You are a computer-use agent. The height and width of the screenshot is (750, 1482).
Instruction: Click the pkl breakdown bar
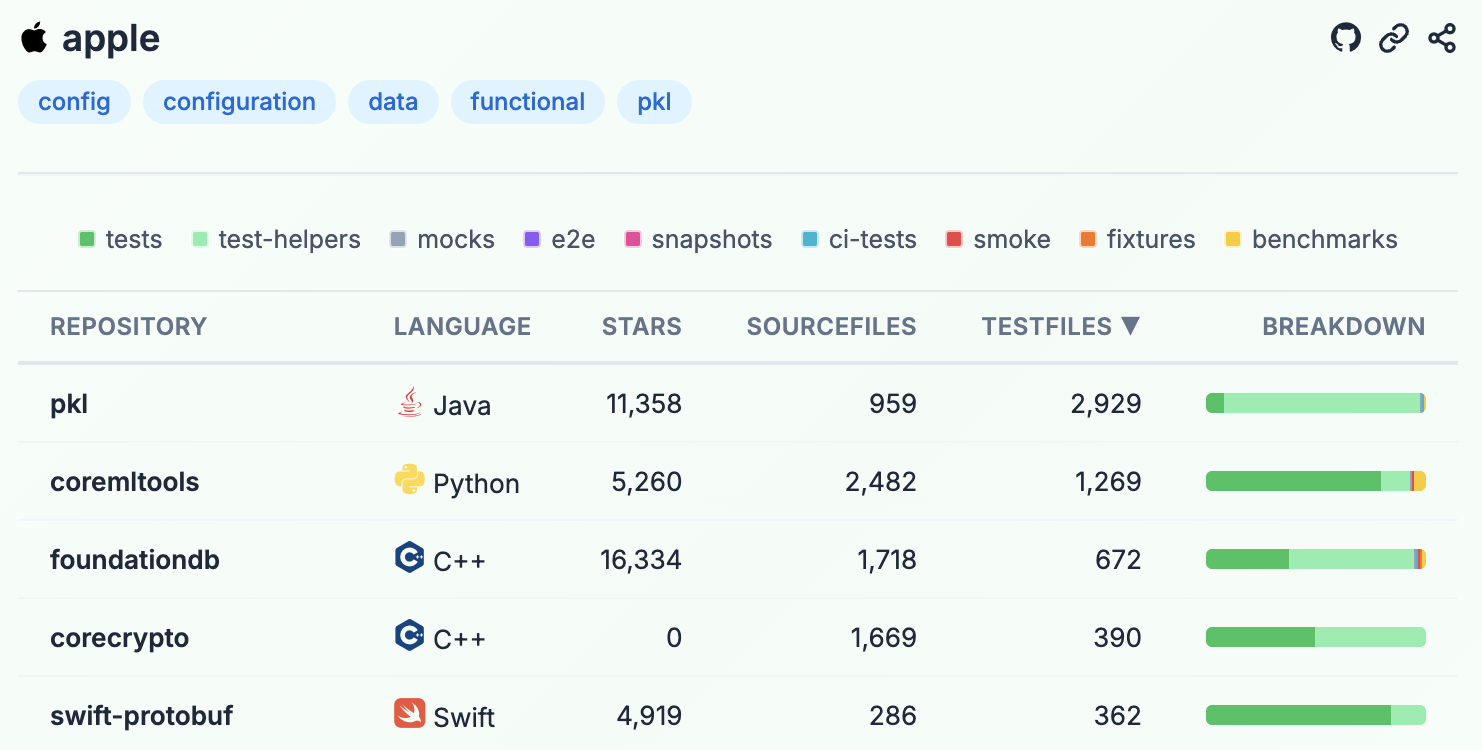1316,403
